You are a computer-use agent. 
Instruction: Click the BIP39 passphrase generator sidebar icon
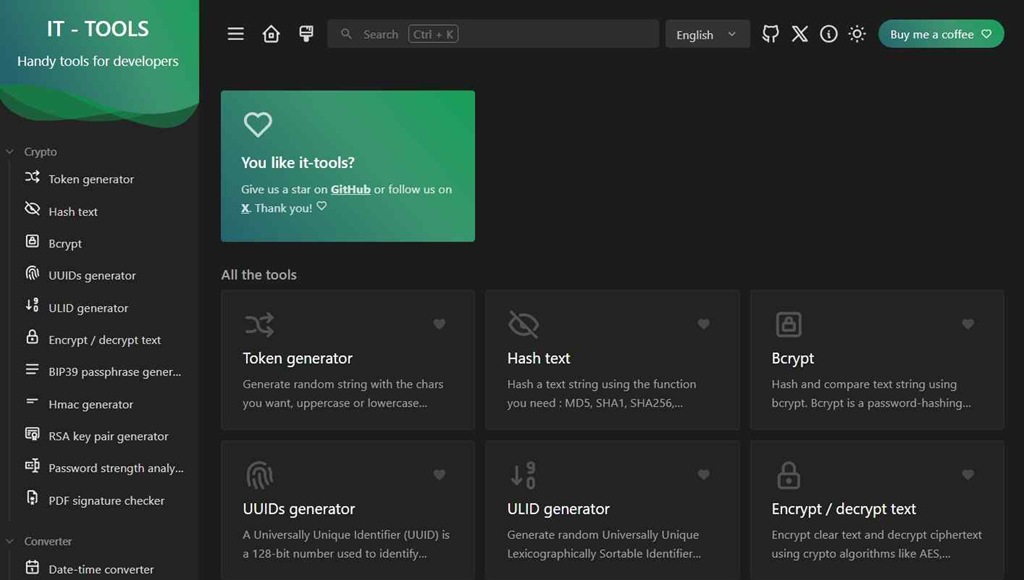32,370
